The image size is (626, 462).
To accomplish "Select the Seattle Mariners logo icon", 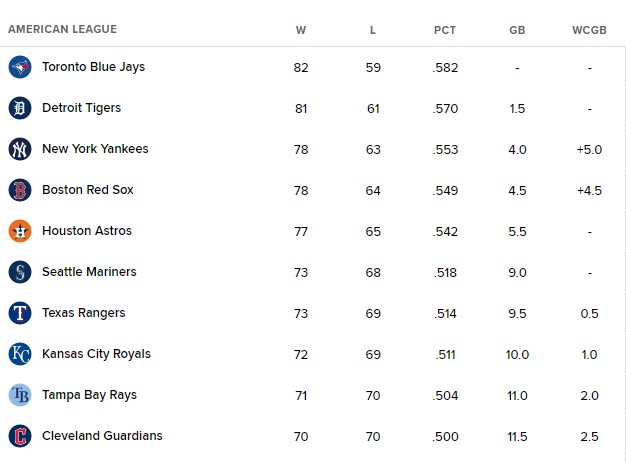I will click(x=20, y=272).
